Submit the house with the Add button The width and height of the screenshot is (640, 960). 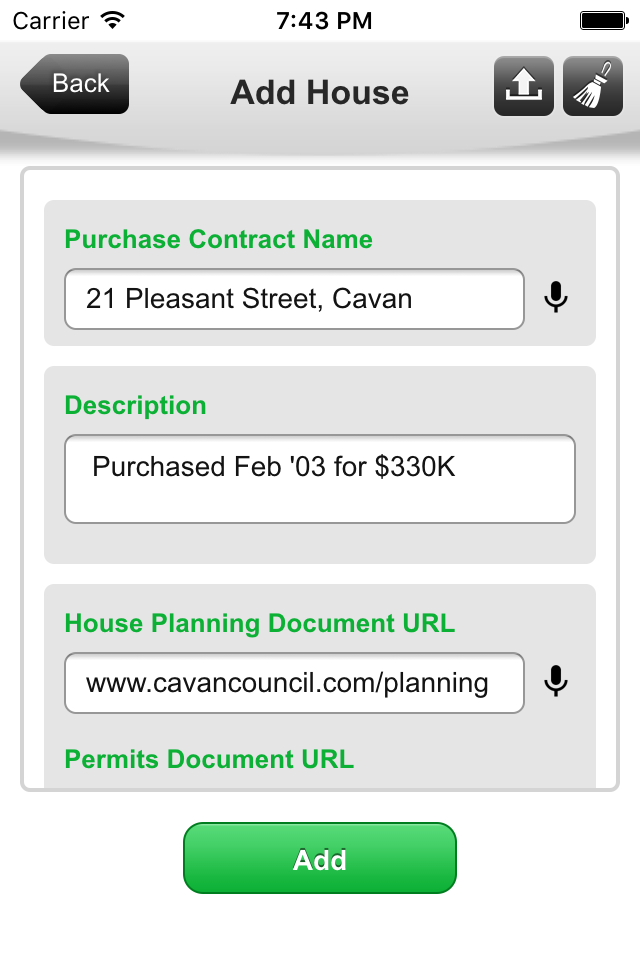pyautogui.click(x=320, y=858)
